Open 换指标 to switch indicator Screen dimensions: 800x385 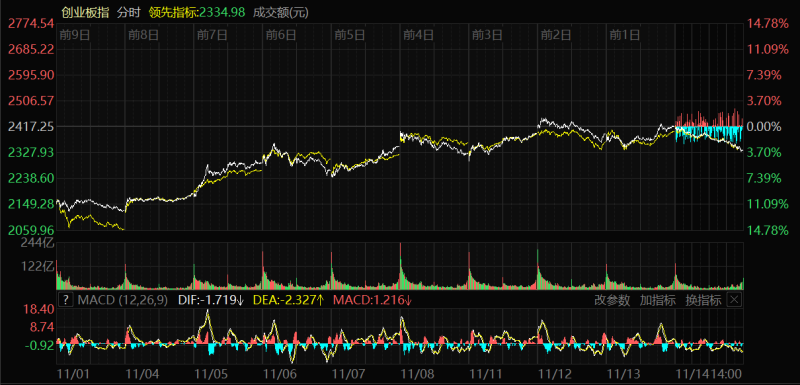pos(704,300)
